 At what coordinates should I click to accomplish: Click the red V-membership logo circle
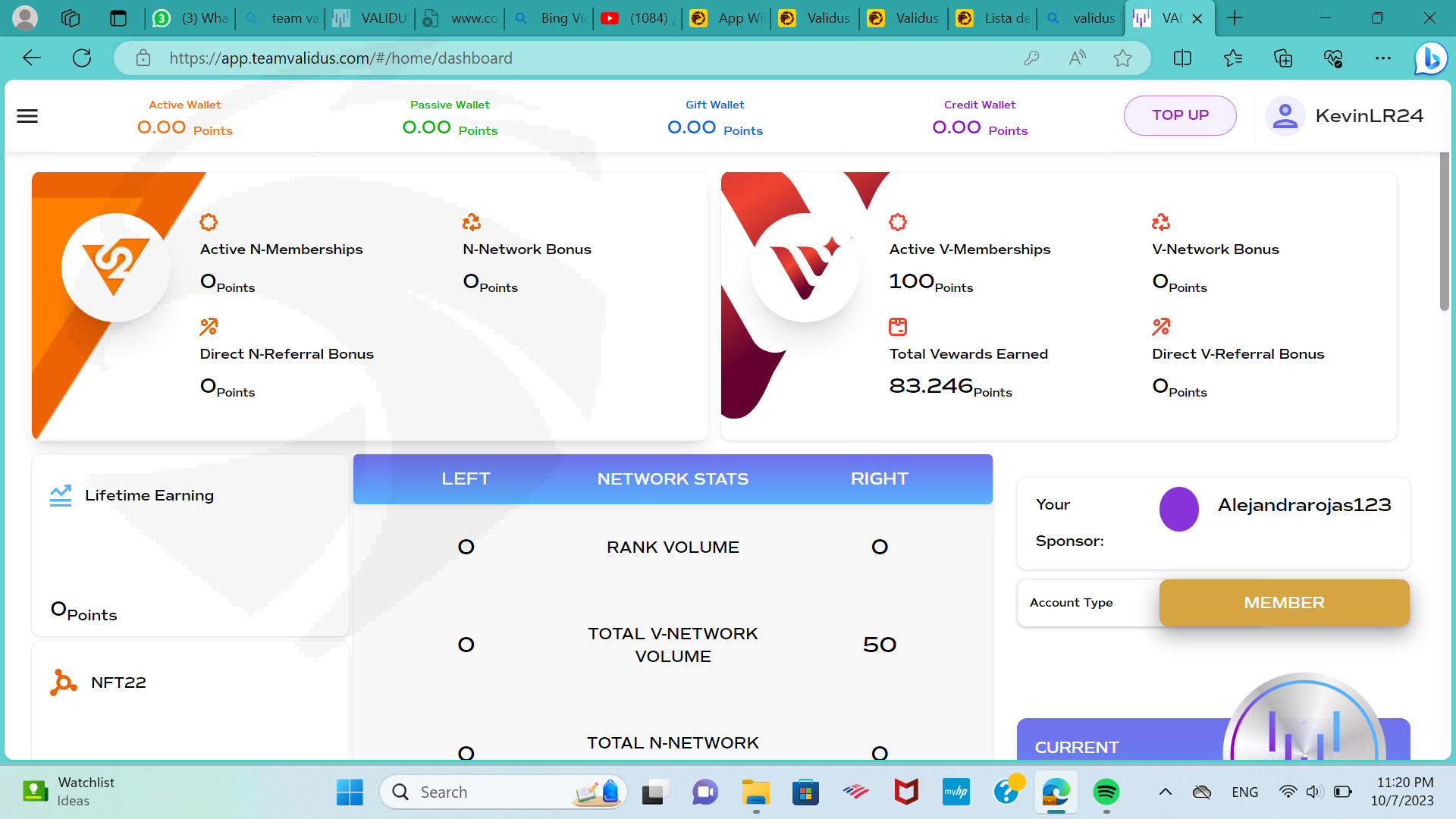tap(805, 268)
